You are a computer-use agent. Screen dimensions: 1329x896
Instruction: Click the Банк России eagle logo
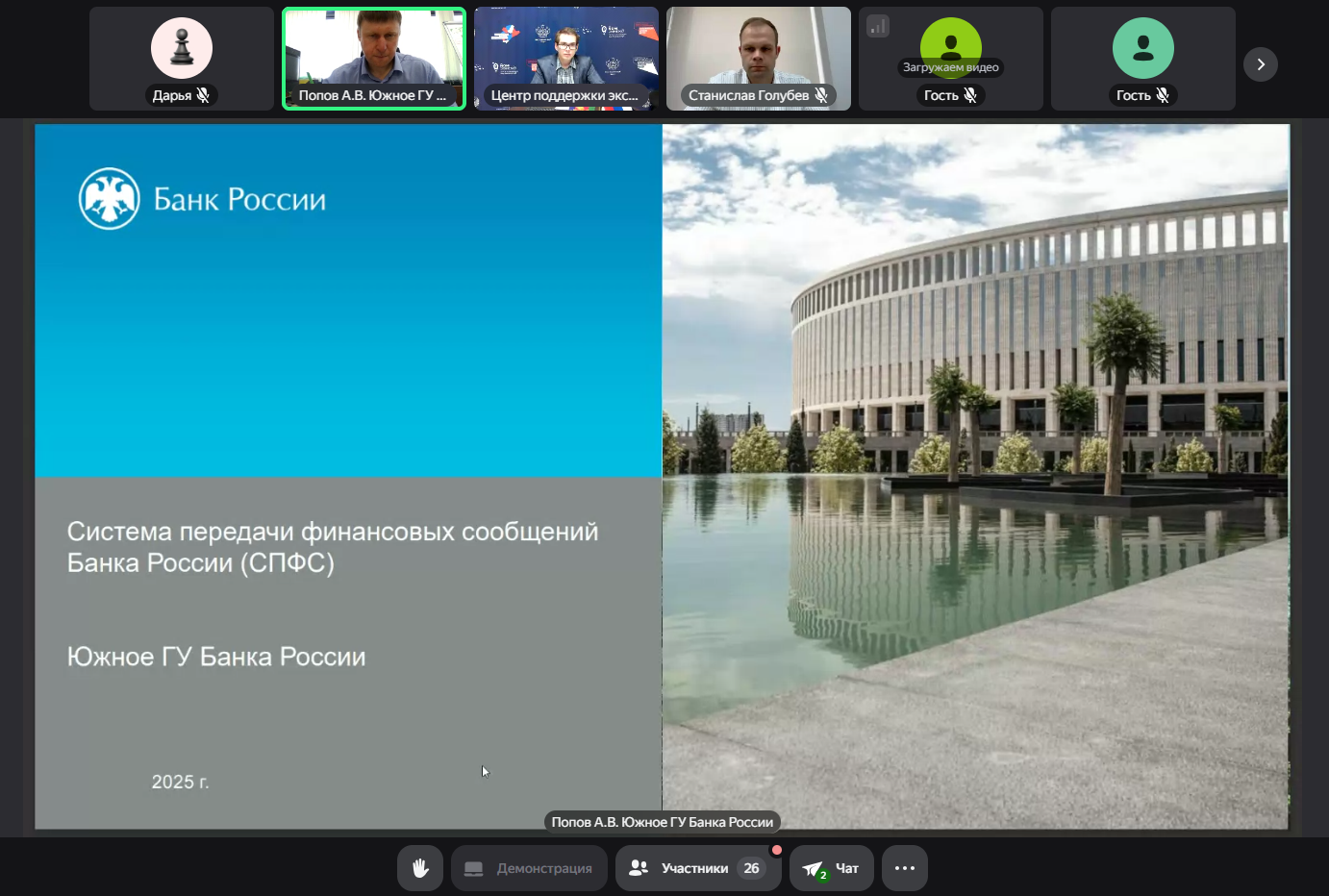[x=110, y=199]
